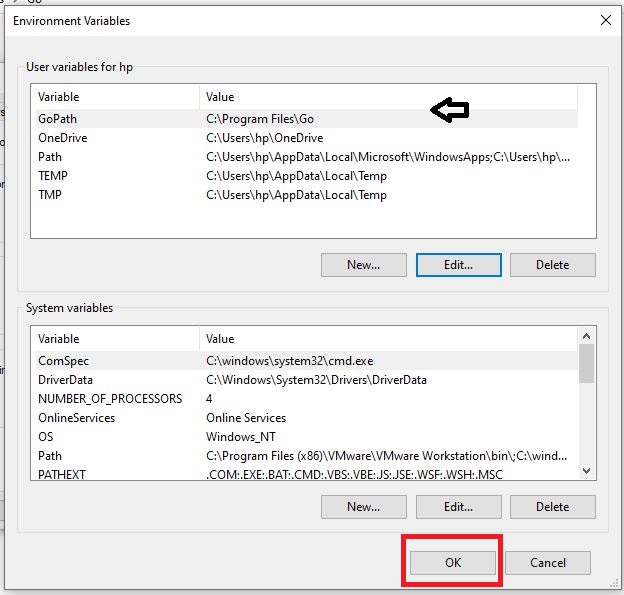The width and height of the screenshot is (624, 595).
Task: Cancel the Environment Variables dialog
Action: tap(548, 562)
